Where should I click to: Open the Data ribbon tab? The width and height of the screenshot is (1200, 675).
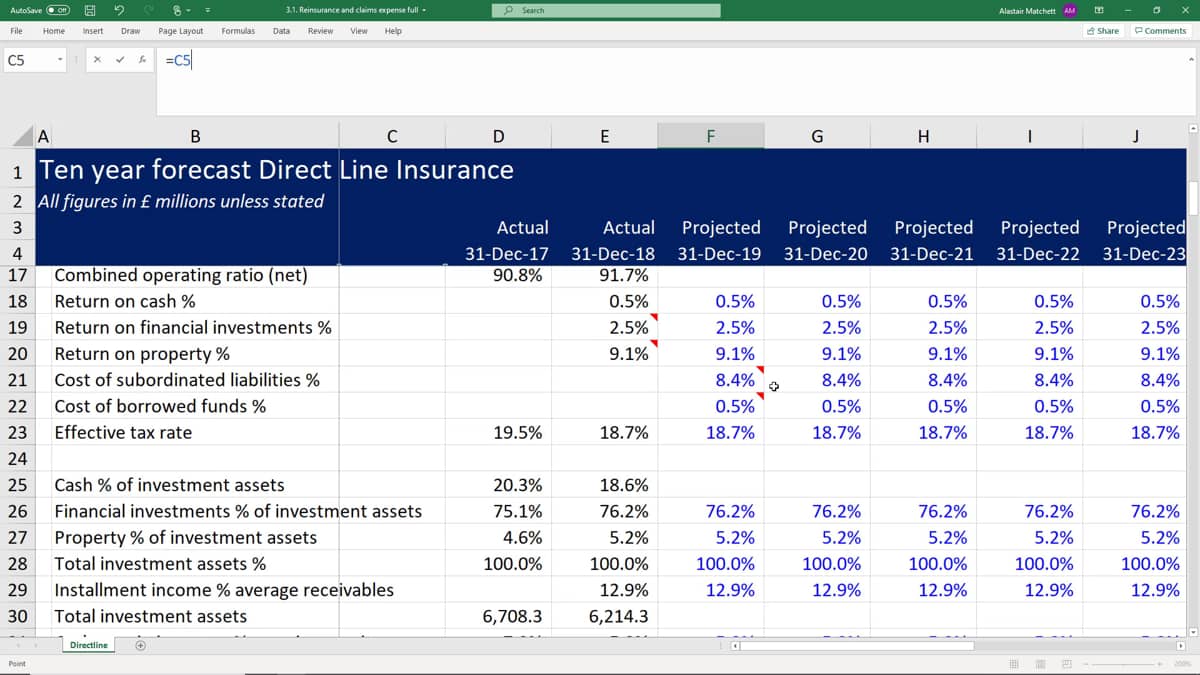(x=282, y=31)
